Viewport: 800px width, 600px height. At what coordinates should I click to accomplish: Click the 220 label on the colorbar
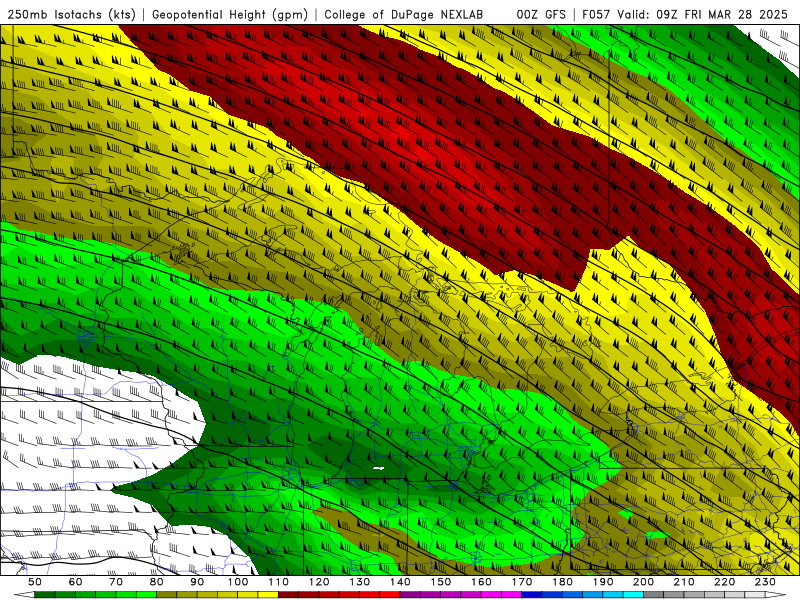pyautogui.click(x=724, y=582)
